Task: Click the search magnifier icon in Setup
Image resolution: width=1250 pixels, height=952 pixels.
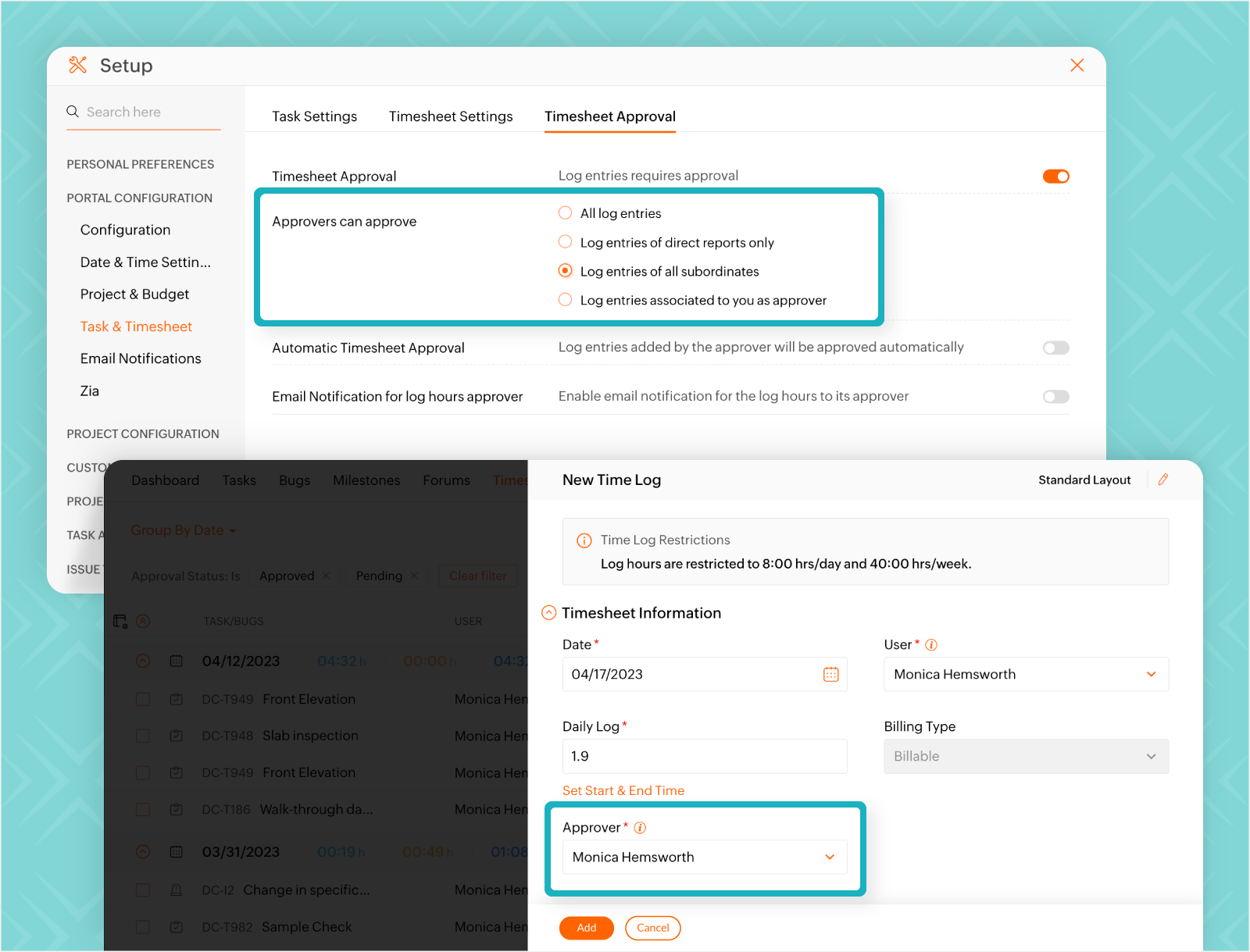Action: 73,111
